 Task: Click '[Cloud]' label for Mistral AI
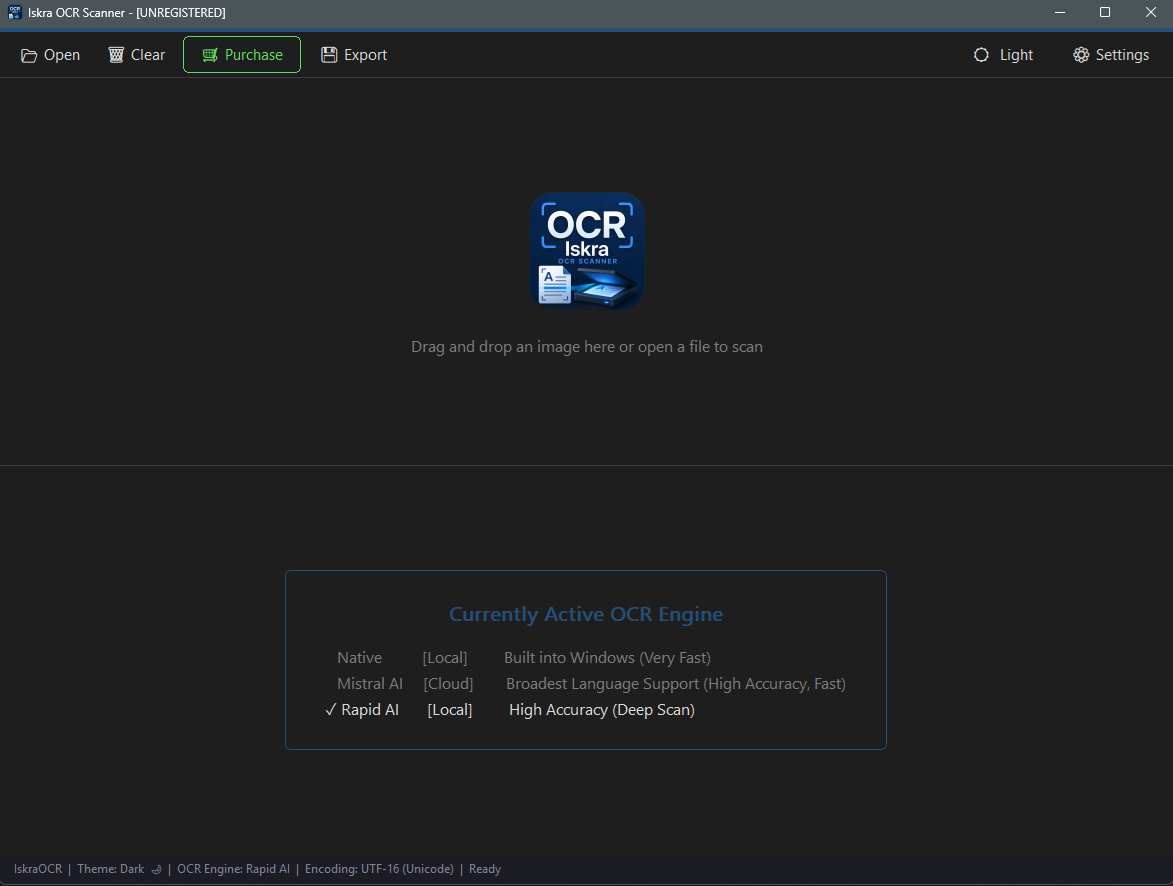tap(448, 684)
